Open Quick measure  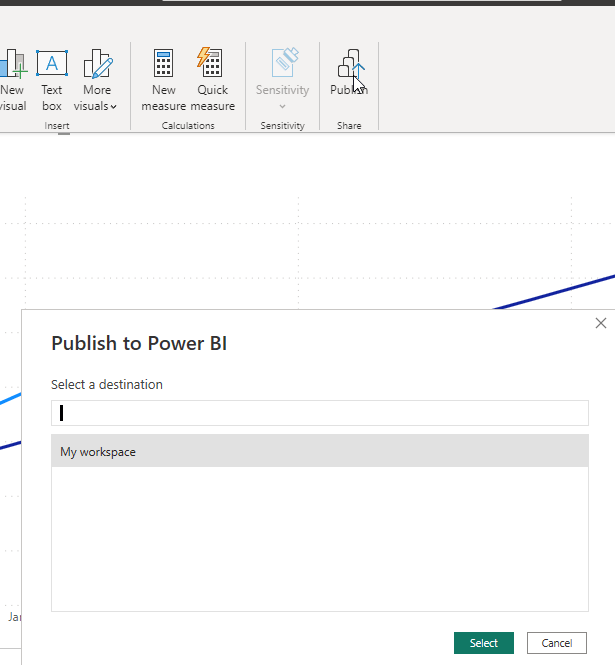click(212, 80)
